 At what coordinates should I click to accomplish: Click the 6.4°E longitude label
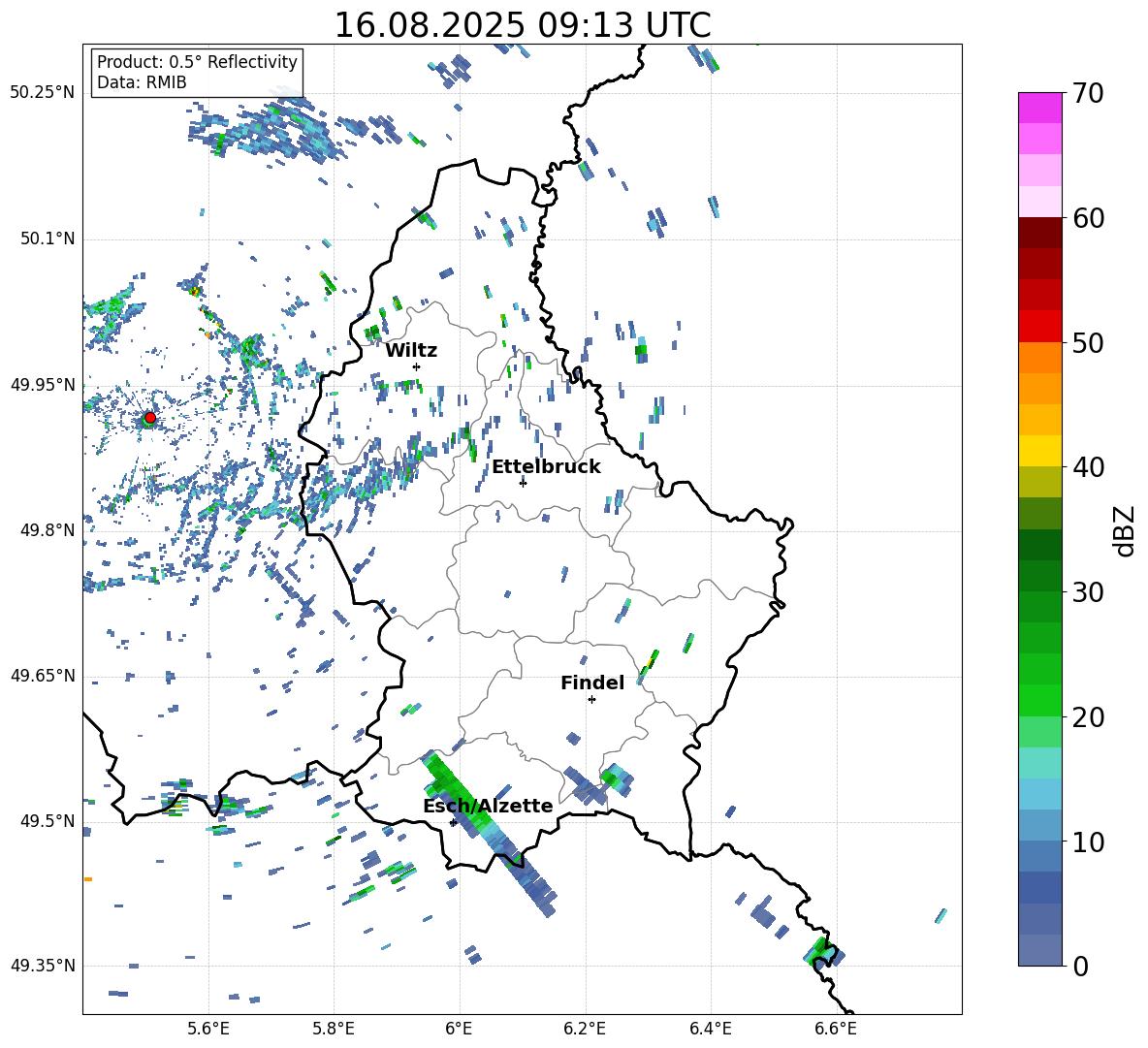(x=710, y=1029)
